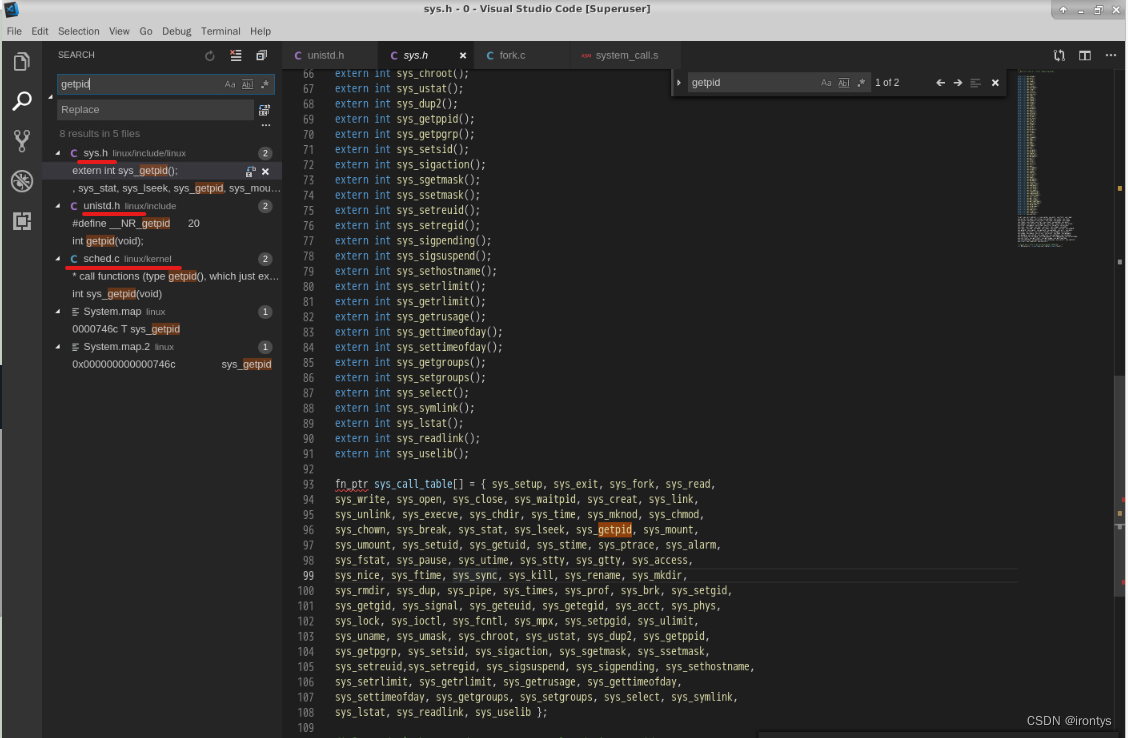The height and width of the screenshot is (738, 1128).
Task: Collapse the replace toggle arrow in search panel
Action: click(x=50, y=97)
